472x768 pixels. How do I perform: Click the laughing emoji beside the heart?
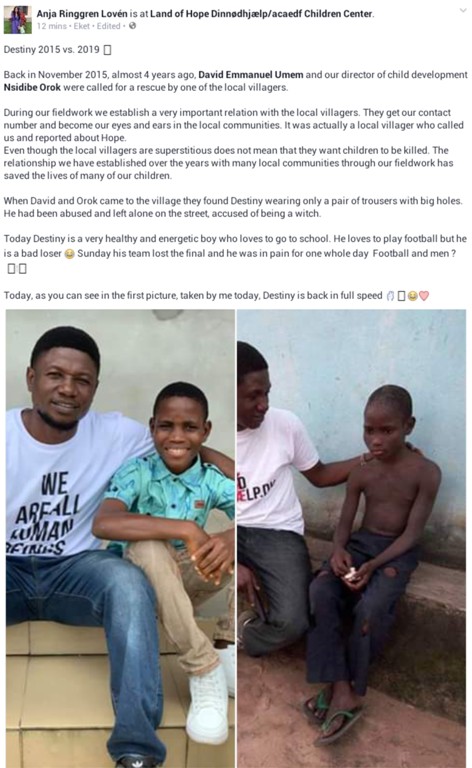click(x=413, y=296)
